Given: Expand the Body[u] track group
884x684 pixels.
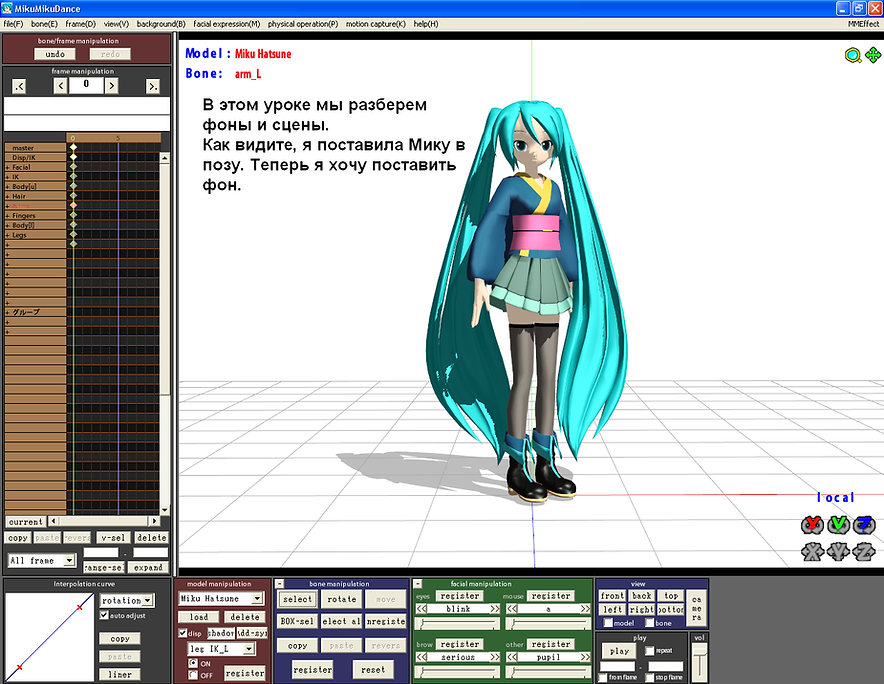Looking at the screenshot, I should 7,187.
